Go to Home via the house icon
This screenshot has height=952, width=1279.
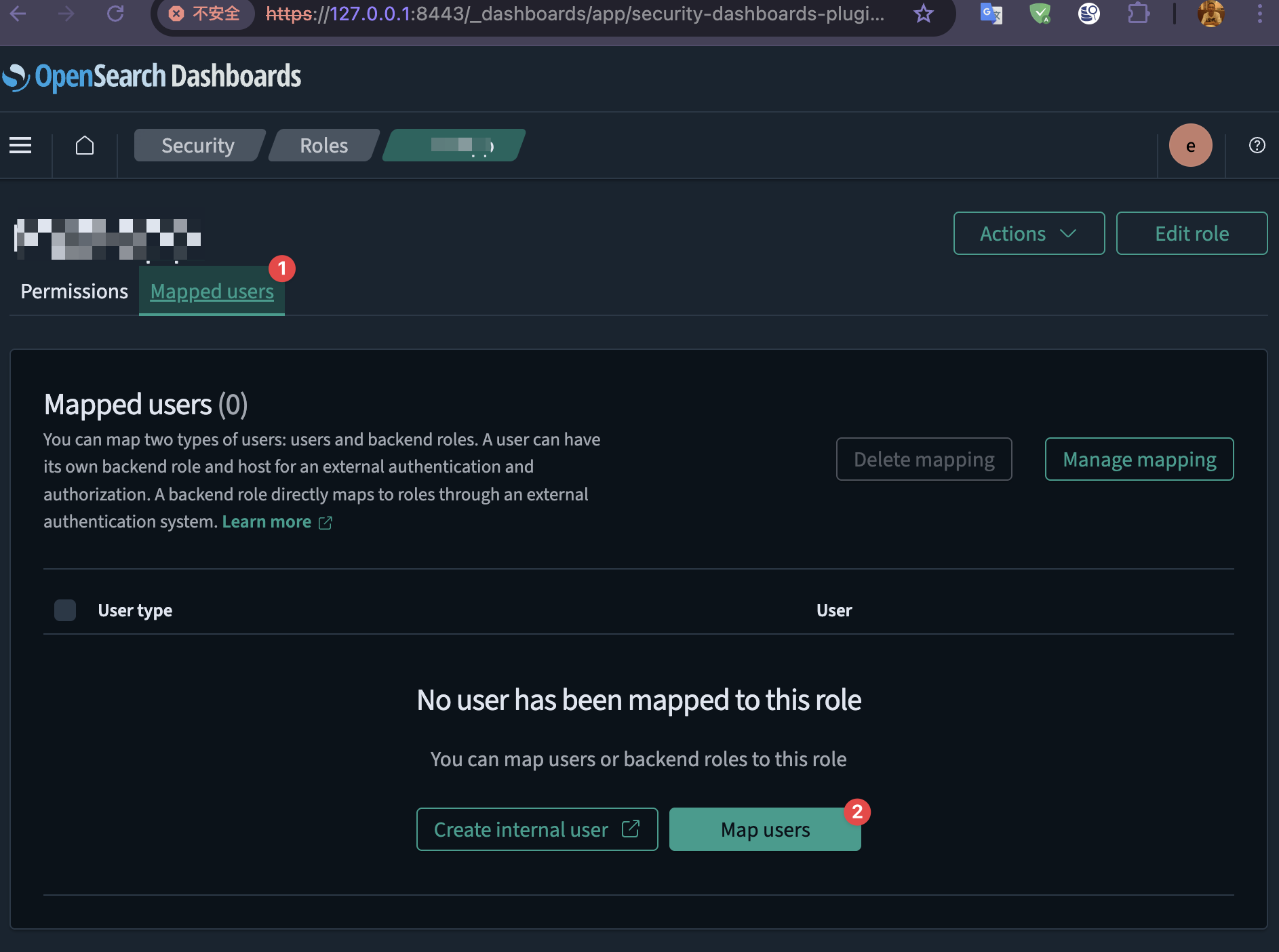85,145
